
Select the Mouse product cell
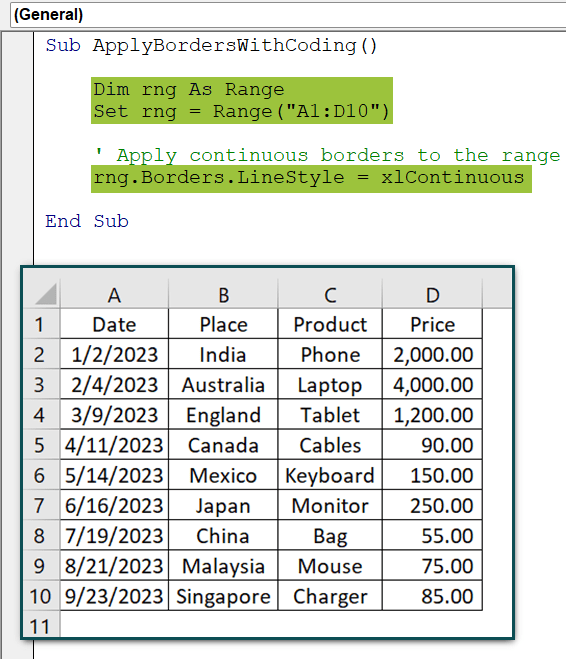point(330,566)
